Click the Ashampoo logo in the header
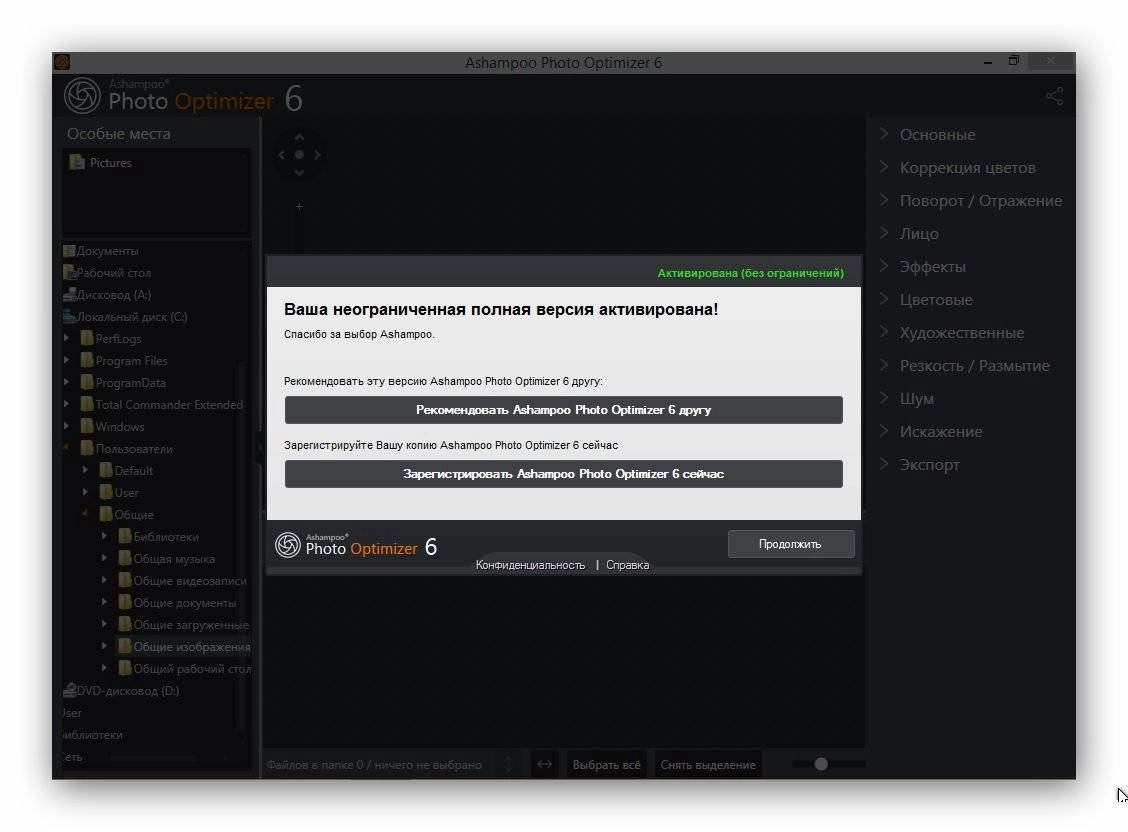This screenshot has height=832, width=1128. pyautogui.click(x=82, y=96)
